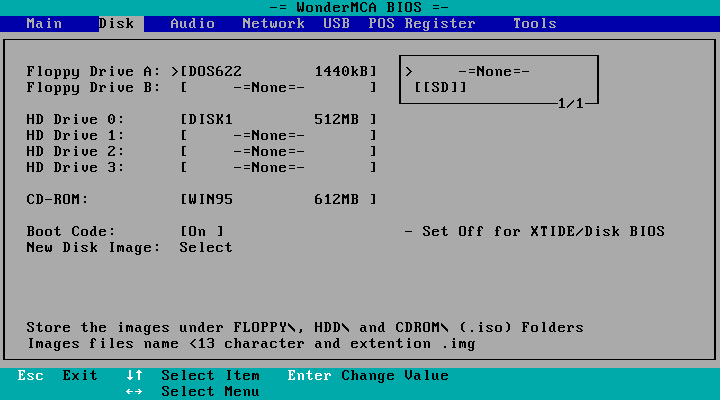Change Floppy Drive A DOS622 image
The width and height of the screenshot is (720, 400).
(278, 72)
